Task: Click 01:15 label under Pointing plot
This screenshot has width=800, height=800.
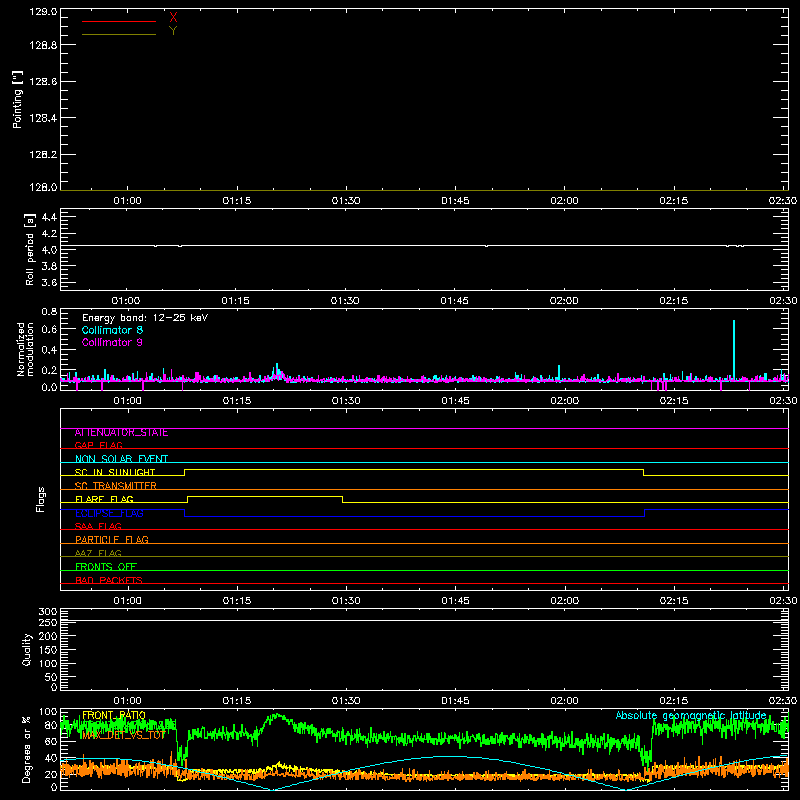Action: click(x=237, y=201)
